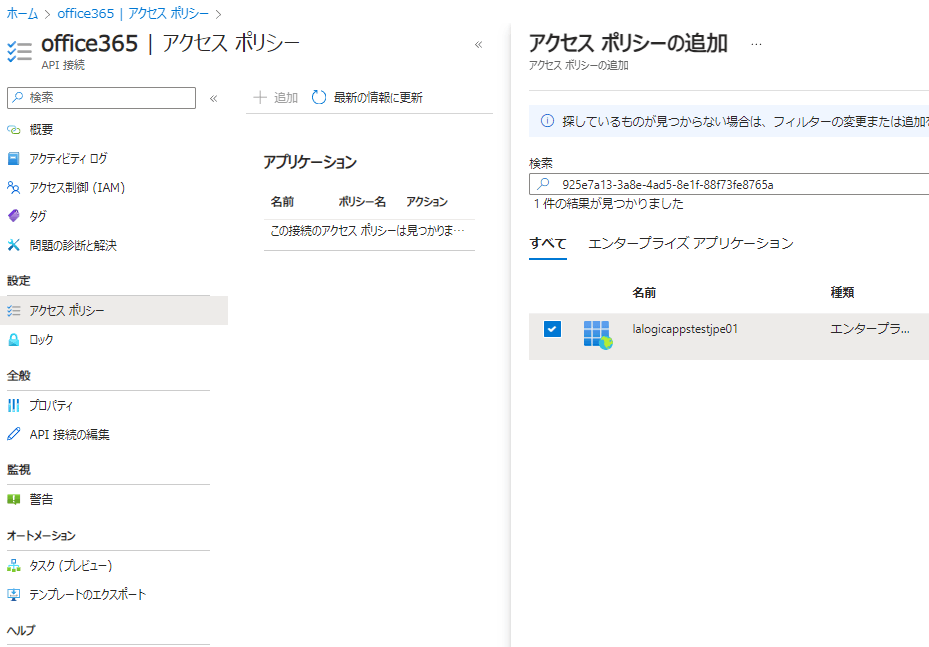The width and height of the screenshot is (929, 647).
Task: Click the circular refresh arrow icon
Action: click(319, 97)
